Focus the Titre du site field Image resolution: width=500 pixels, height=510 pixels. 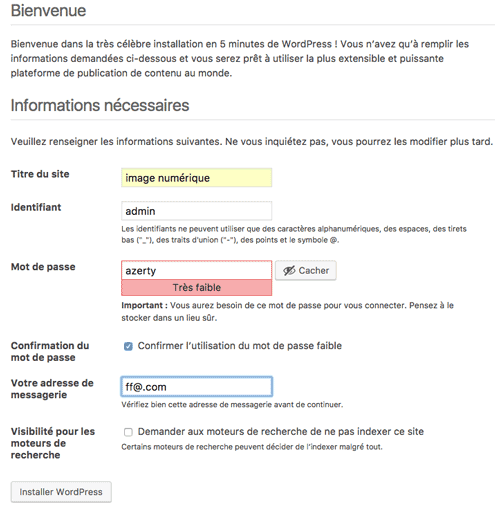[196, 178]
